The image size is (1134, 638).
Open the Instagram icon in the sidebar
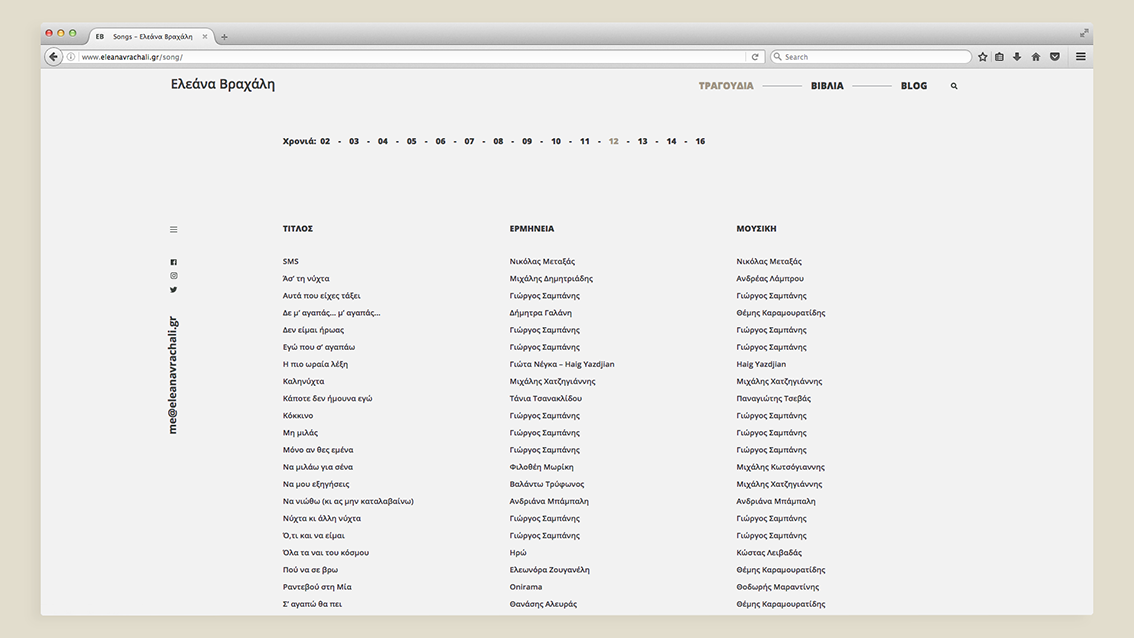(x=173, y=276)
